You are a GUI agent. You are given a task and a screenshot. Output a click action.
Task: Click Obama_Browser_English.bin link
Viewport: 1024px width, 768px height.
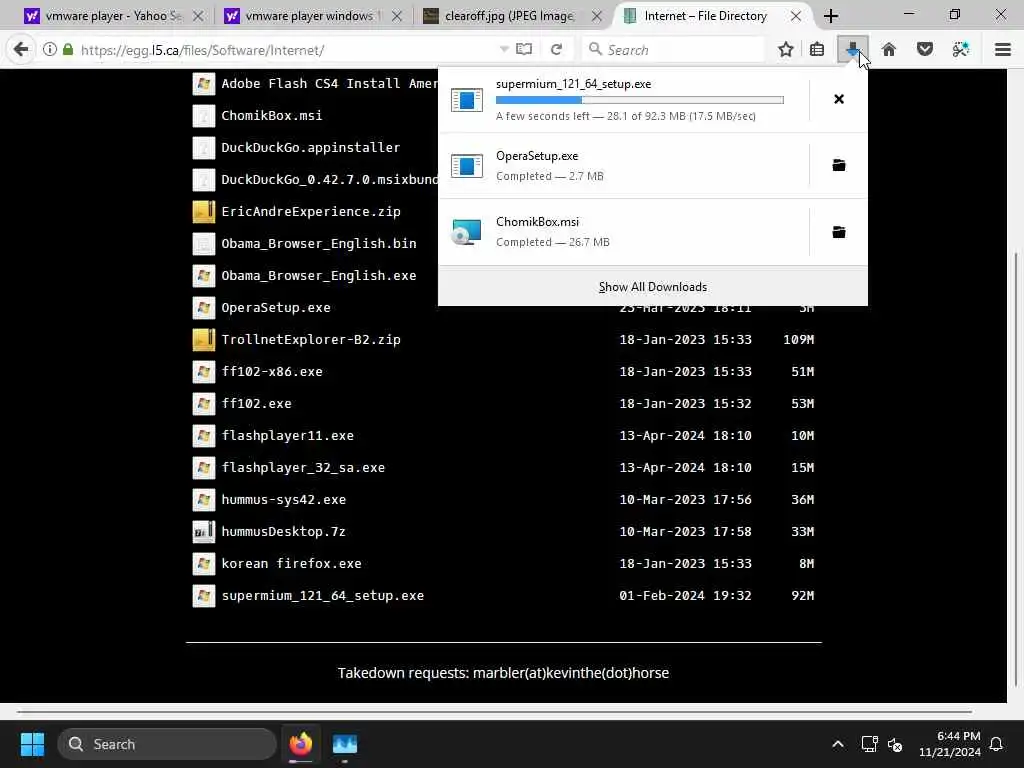[319, 244]
